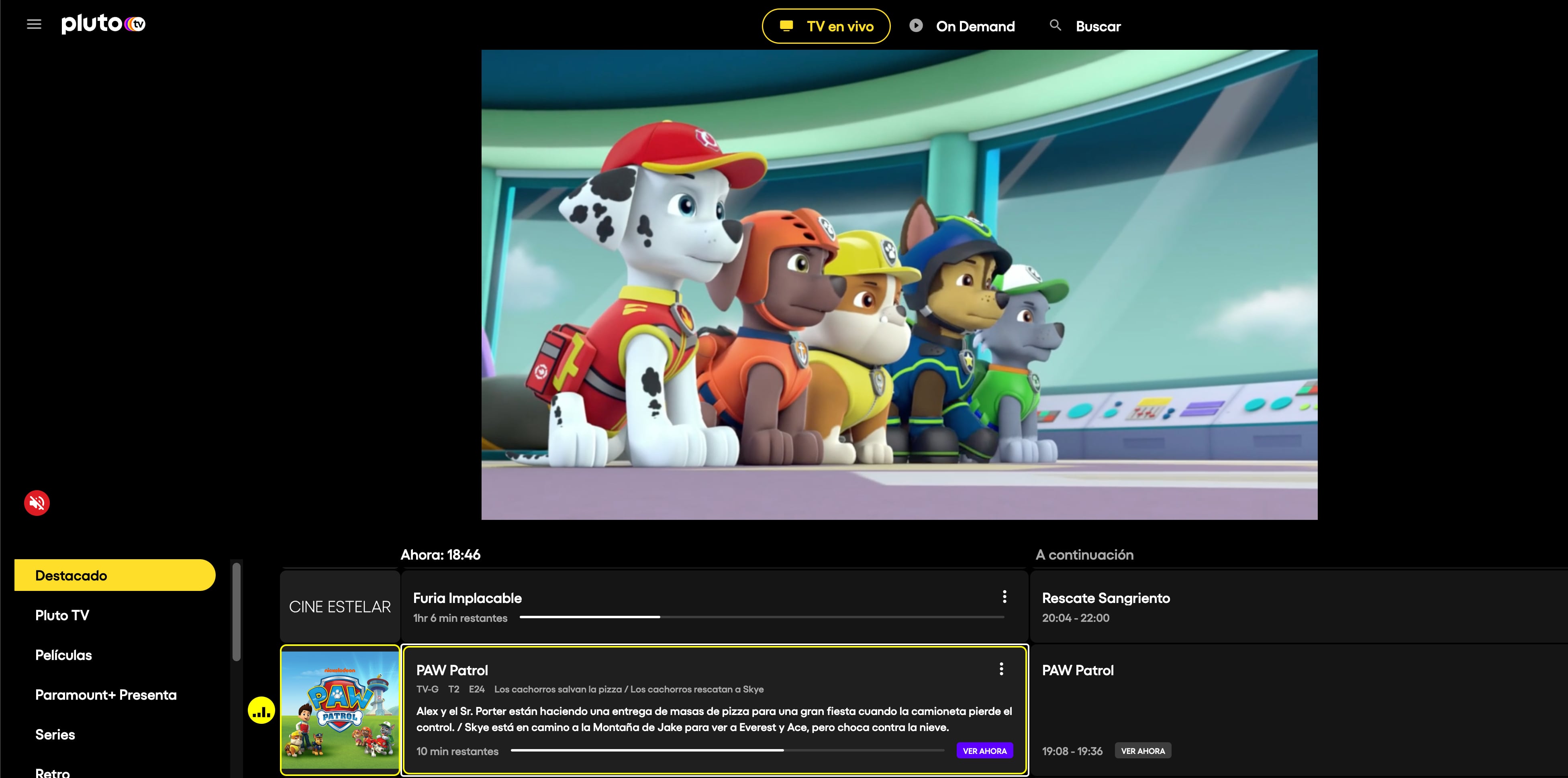The height and width of the screenshot is (778, 1568).
Task: Switch to TV en vivo tab
Action: tap(826, 26)
